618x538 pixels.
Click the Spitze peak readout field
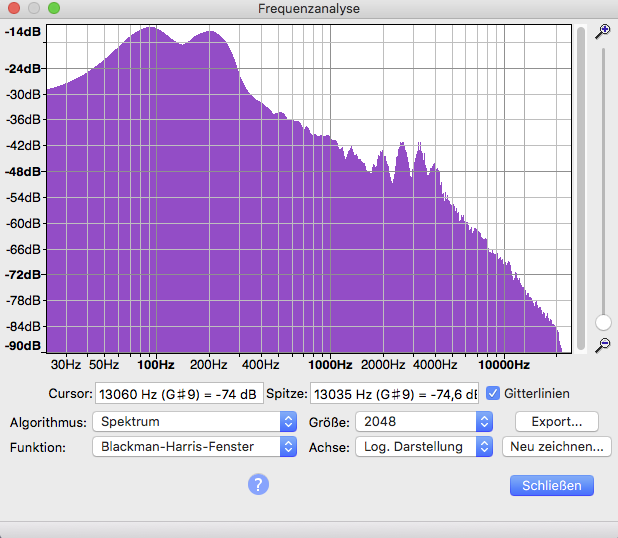coord(395,393)
